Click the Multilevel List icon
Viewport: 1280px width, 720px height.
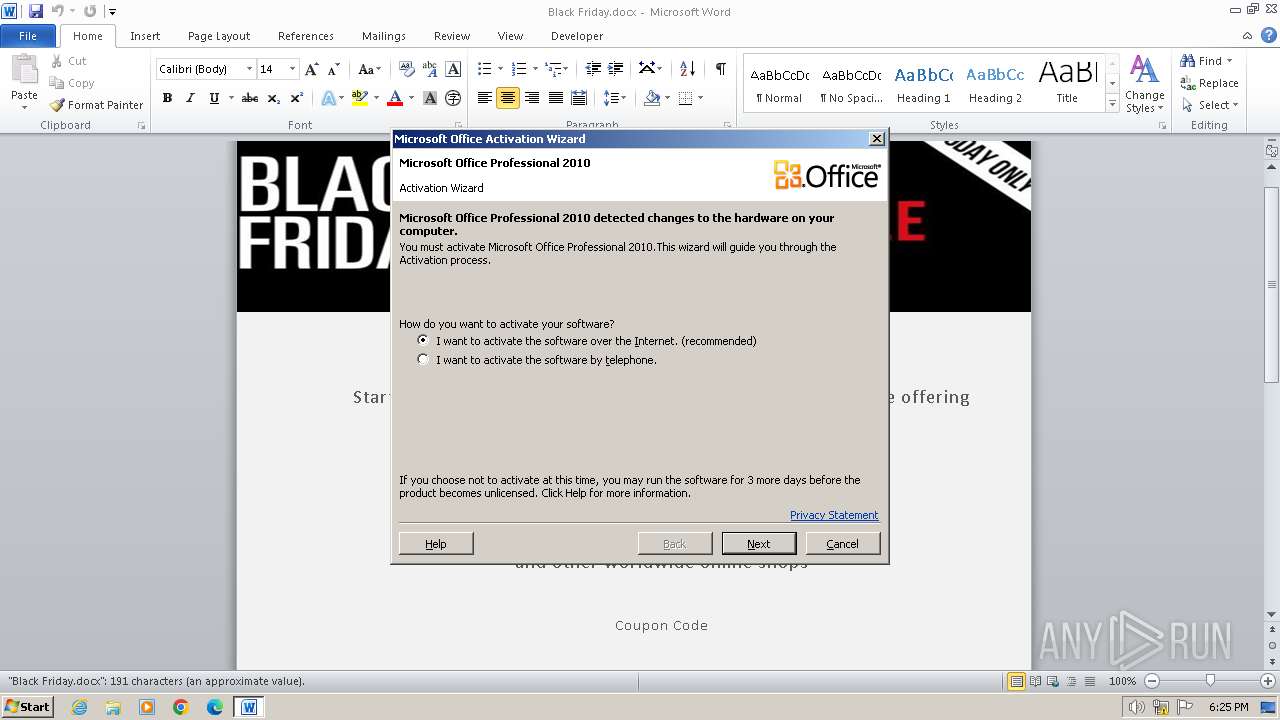tap(554, 69)
